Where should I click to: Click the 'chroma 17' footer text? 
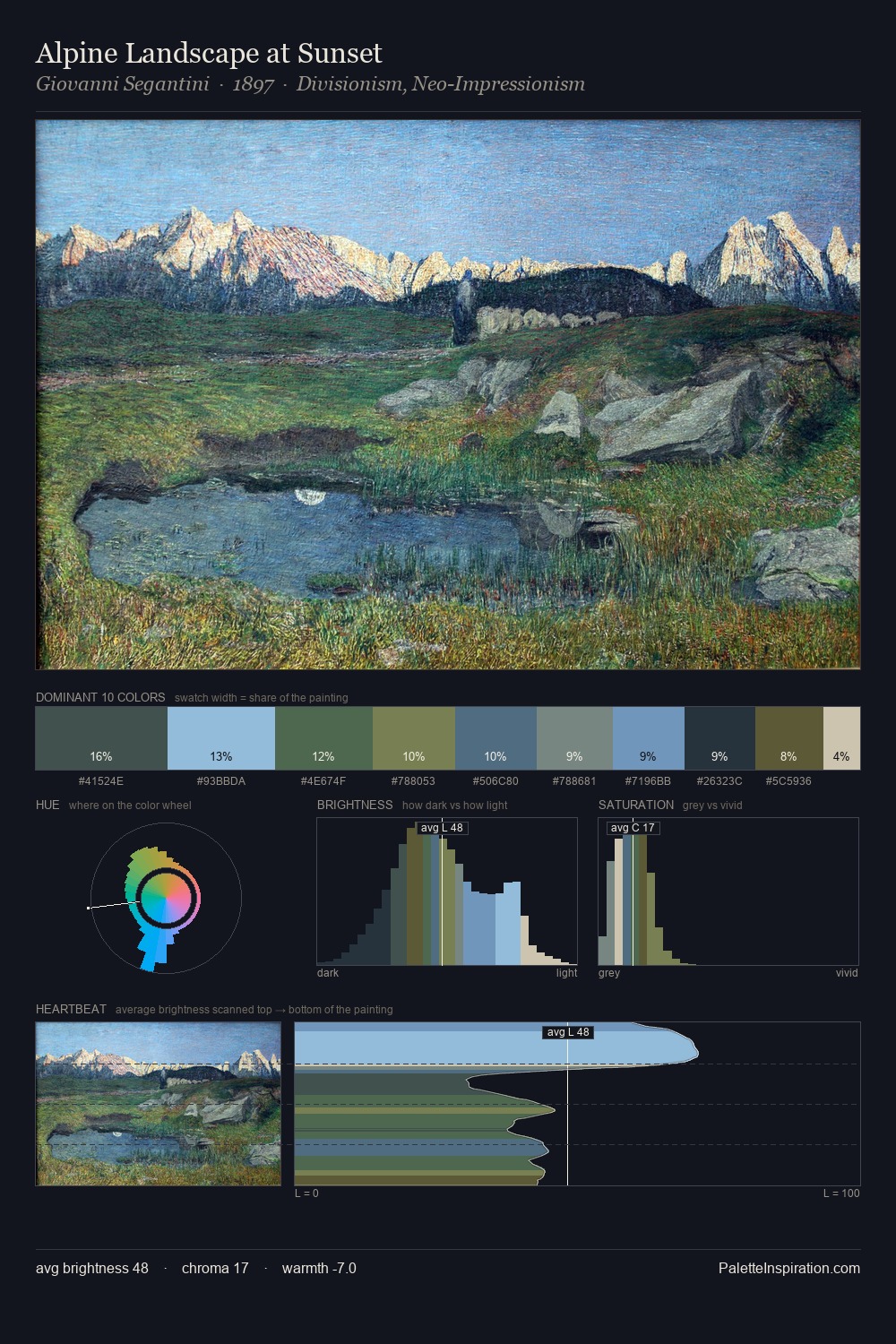(x=215, y=1268)
